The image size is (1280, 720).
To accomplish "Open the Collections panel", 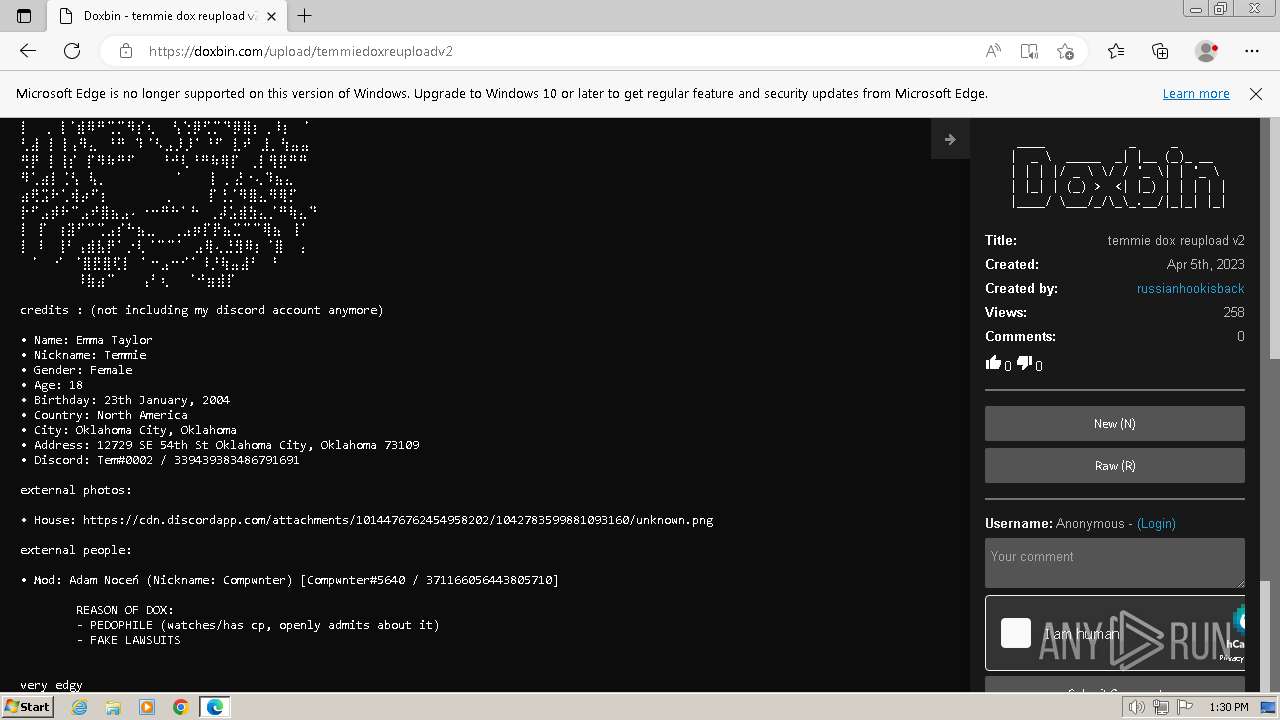I will 1160,51.
